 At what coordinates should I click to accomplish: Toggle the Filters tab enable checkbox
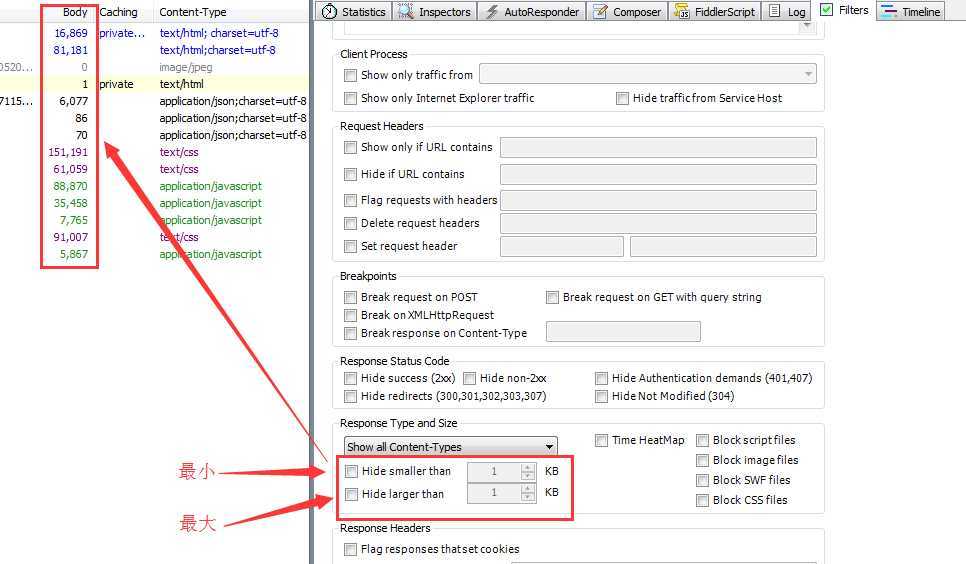click(827, 9)
